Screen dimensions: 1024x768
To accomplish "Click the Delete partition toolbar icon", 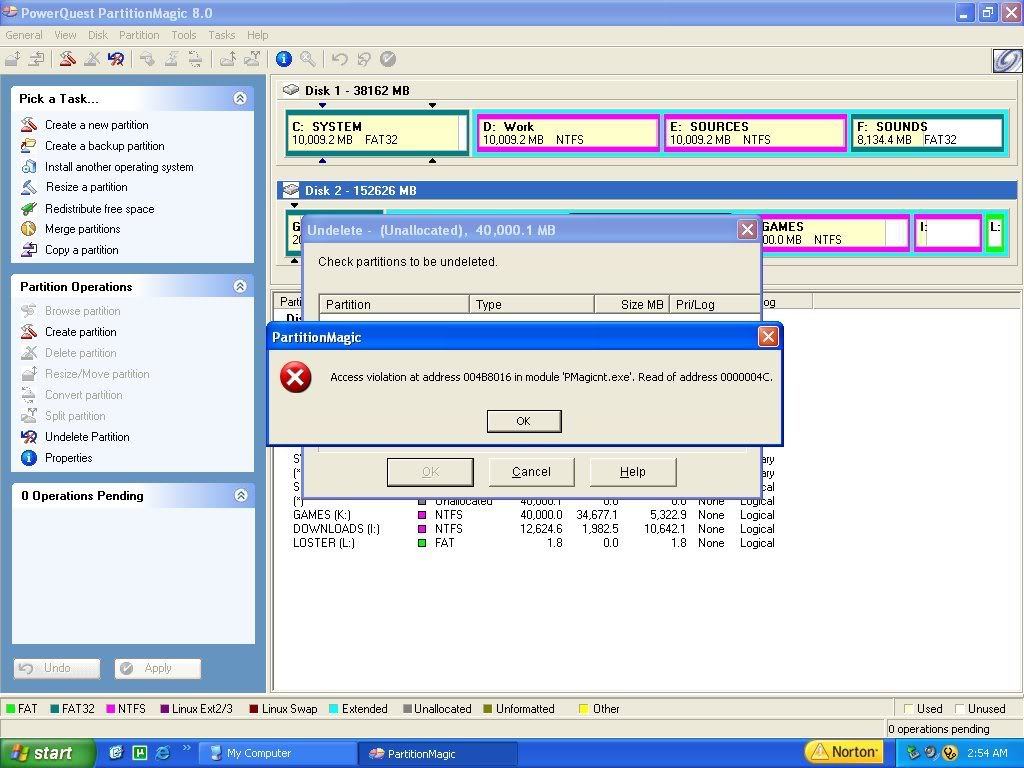I will pos(92,59).
